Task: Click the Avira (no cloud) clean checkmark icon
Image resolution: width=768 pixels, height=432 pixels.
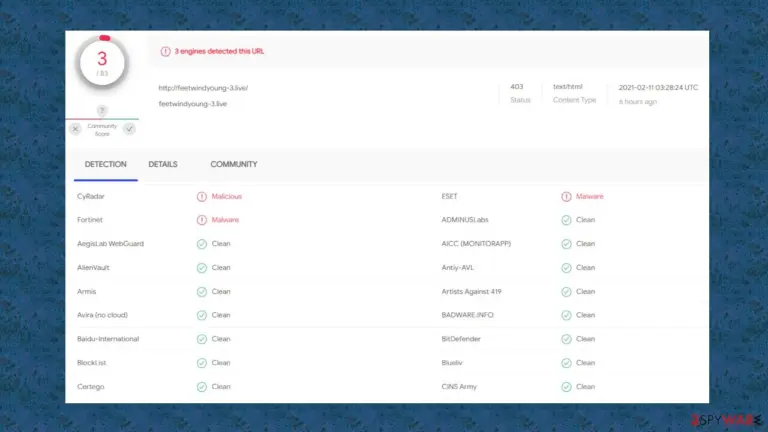Action: pos(202,315)
